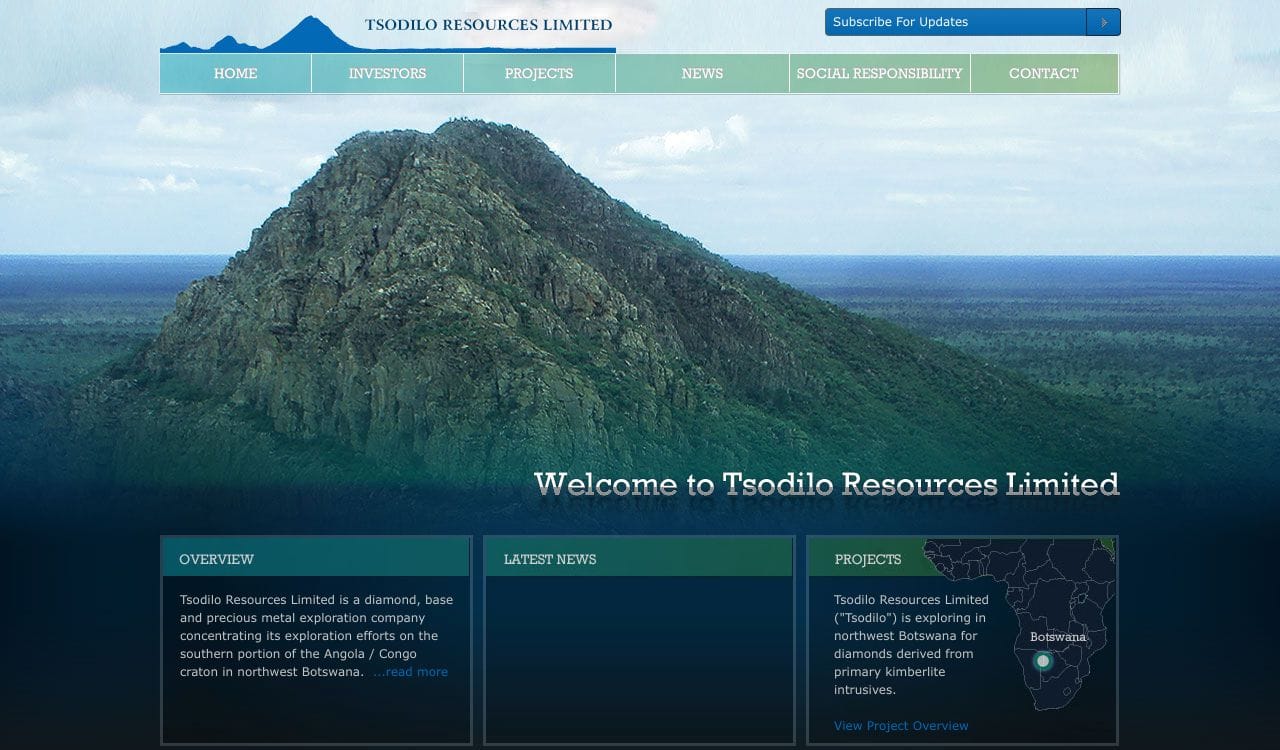Open the PROJECTS item in navigation bar
The width and height of the screenshot is (1280, 750).
[x=539, y=74]
